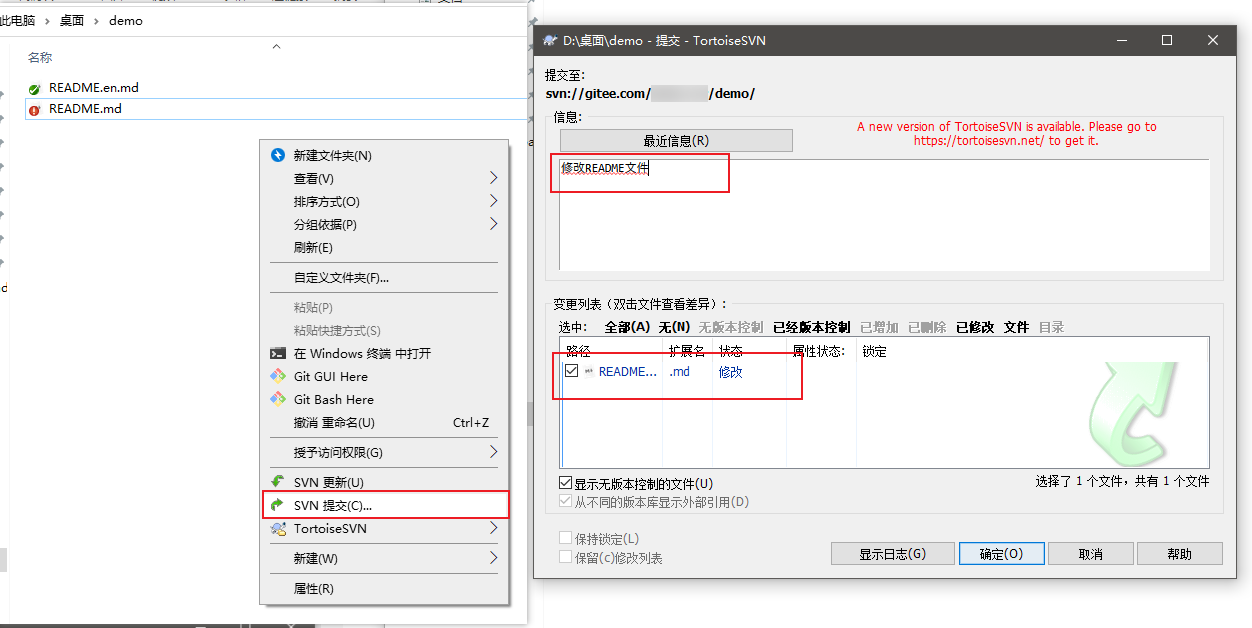Click the 取消 button

coord(1090,554)
